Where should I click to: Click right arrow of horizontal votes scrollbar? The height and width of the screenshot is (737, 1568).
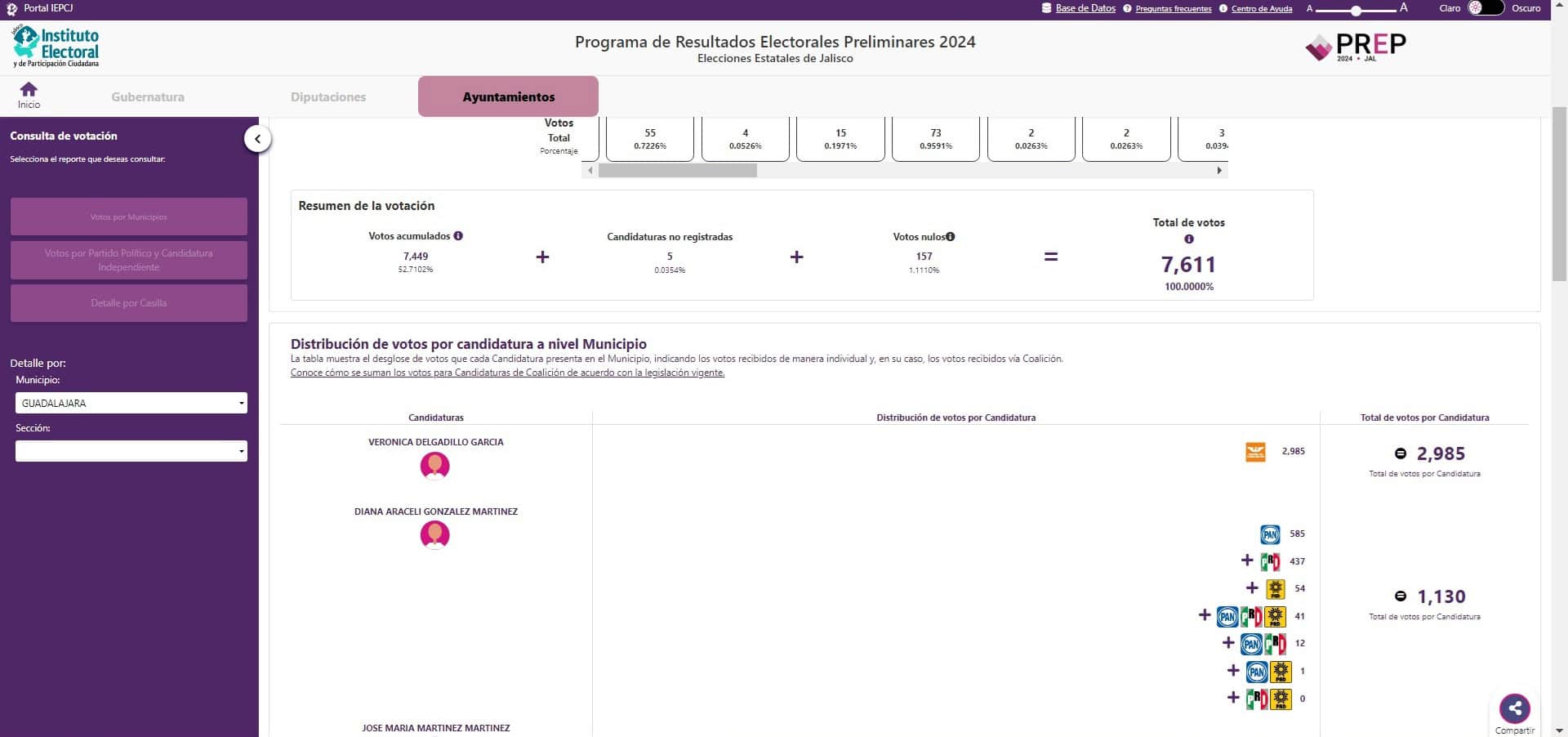[1219, 171]
